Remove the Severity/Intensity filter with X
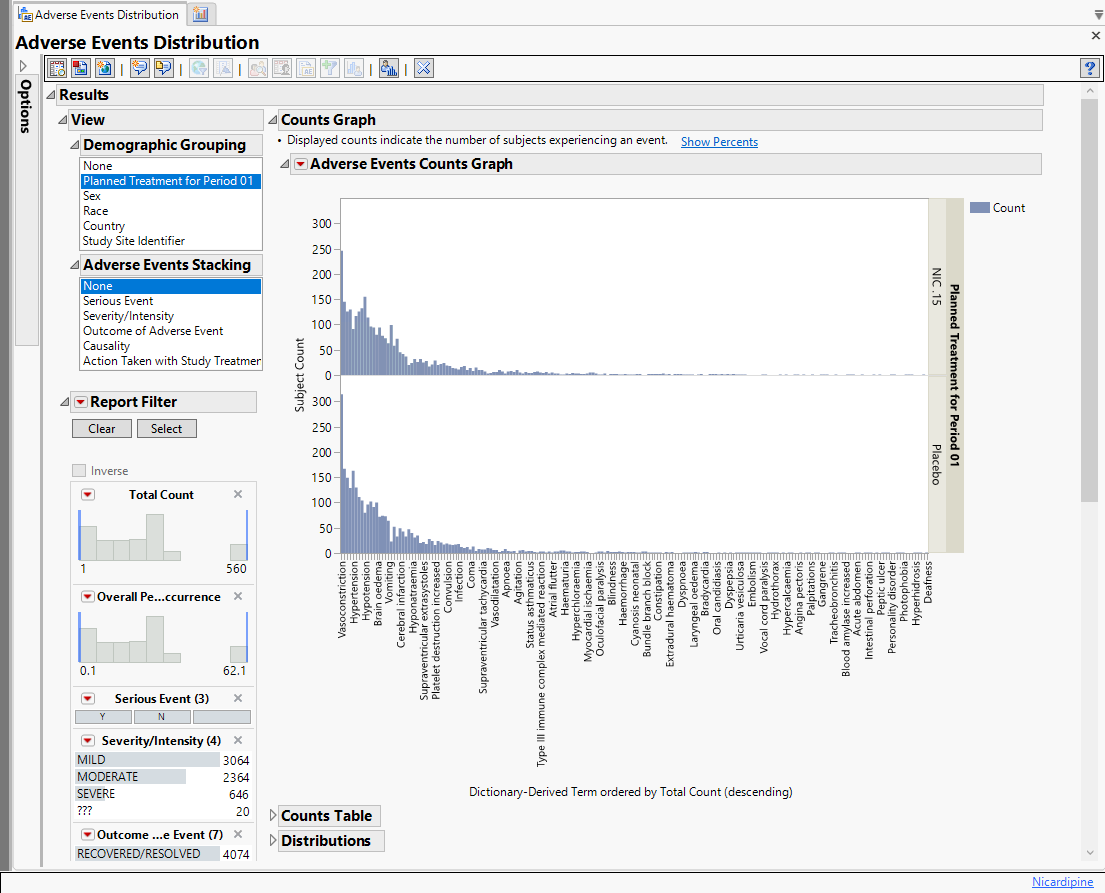Image resolution: width=1105 pixels, height=893 pixels. point(238,740)
